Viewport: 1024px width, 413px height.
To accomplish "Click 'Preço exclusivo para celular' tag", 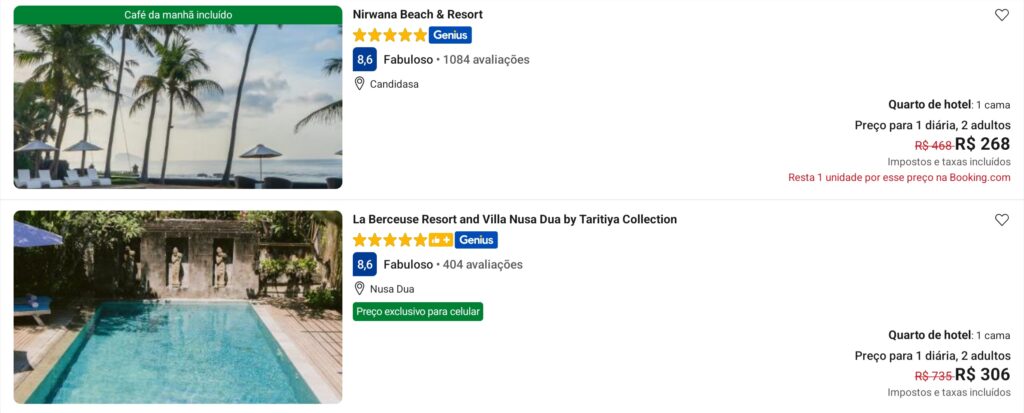I will [418, 311].
